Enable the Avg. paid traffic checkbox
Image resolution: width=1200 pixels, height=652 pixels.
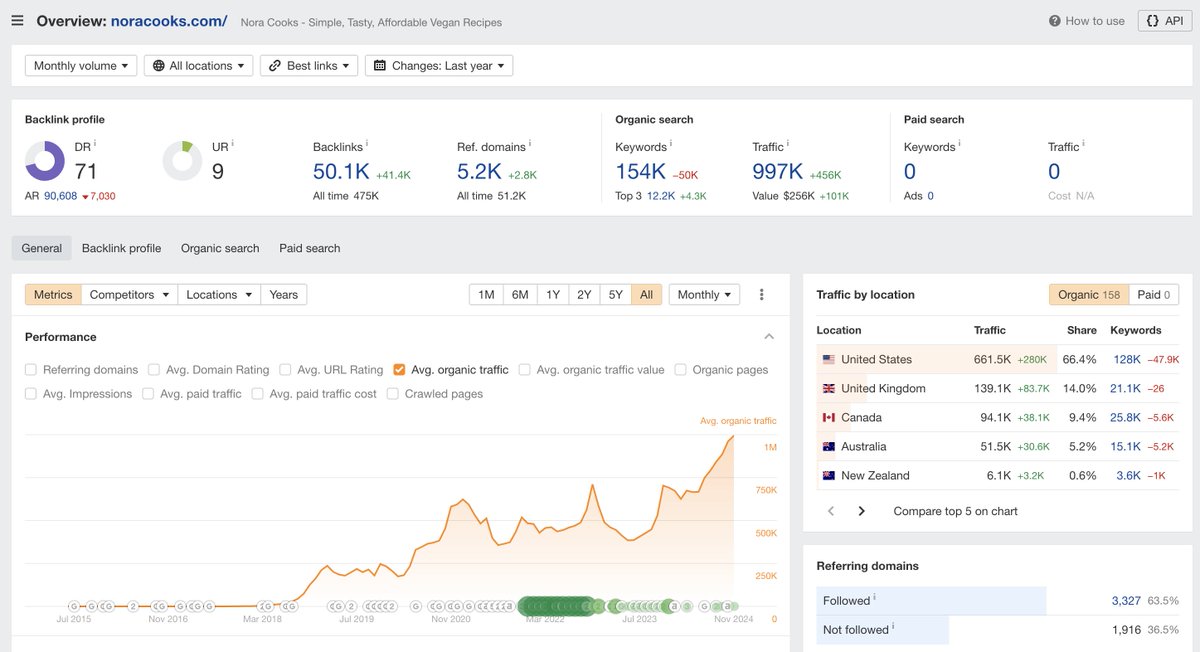(x=148, y=394)
